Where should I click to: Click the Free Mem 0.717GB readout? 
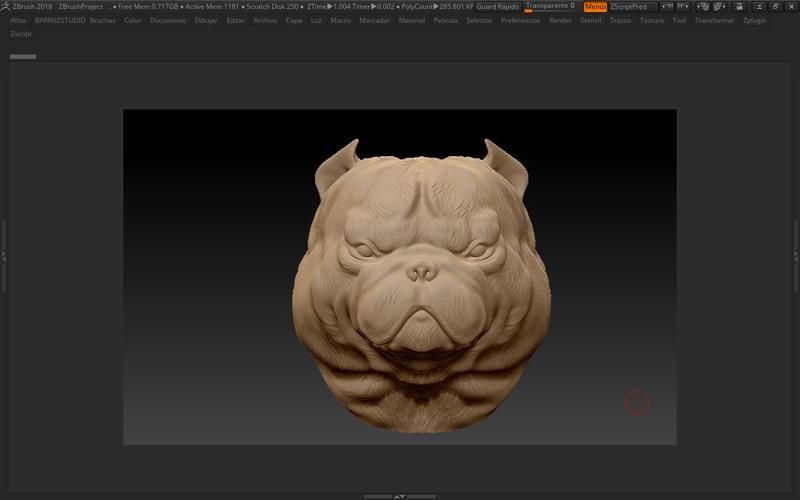(148, 7)
